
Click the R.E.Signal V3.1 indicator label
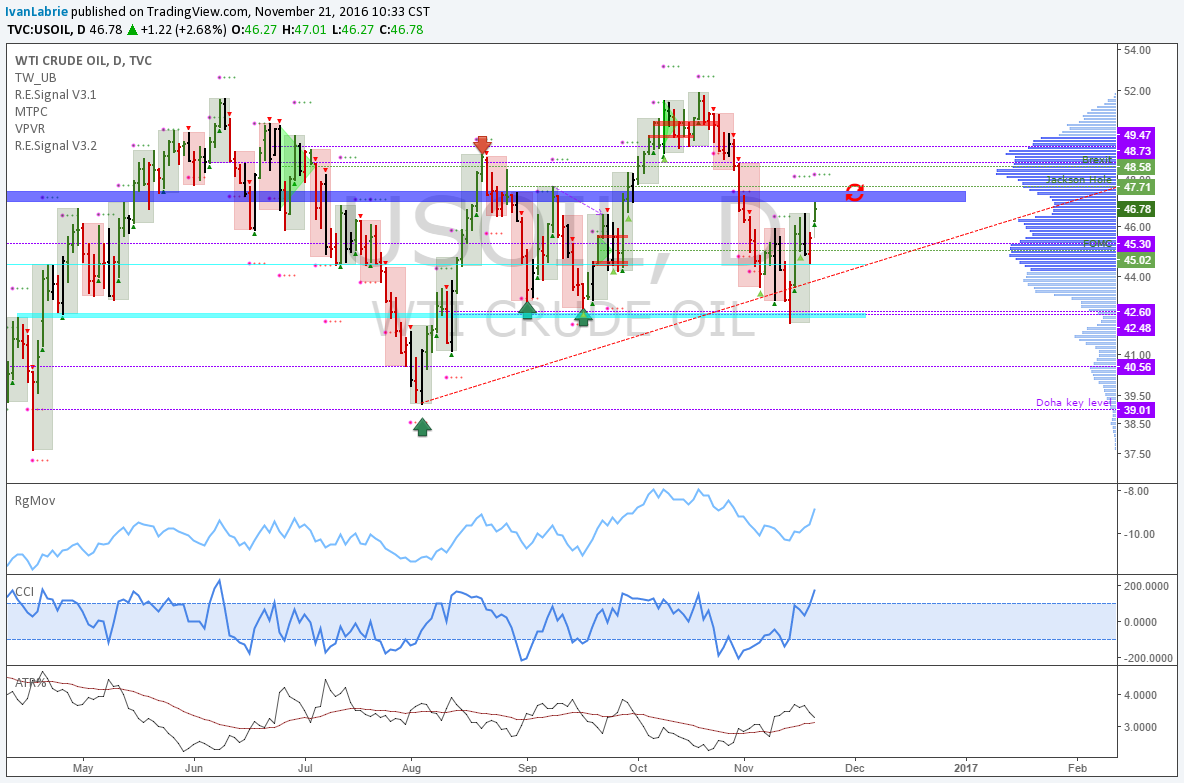tap(56, 95)
